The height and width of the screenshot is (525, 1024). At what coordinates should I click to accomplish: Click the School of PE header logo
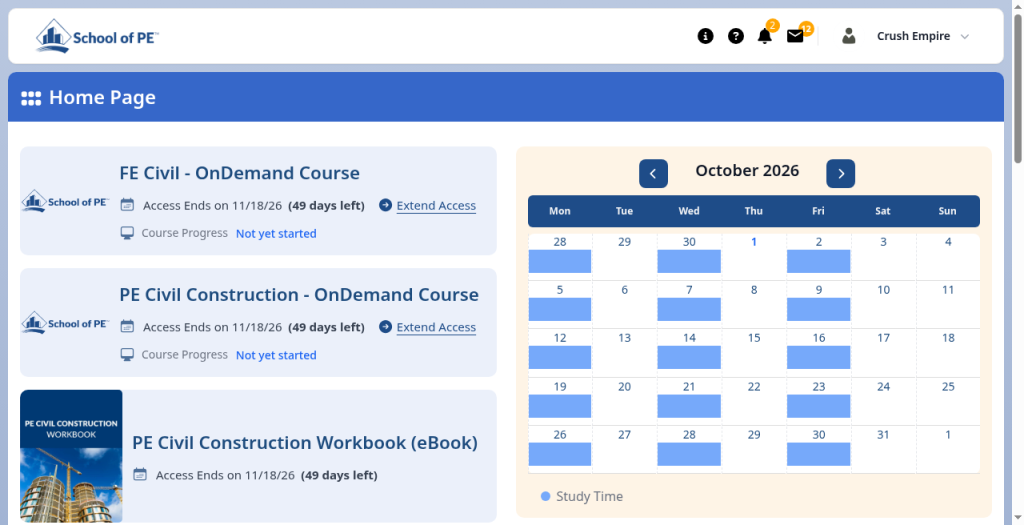coord(97,36)
